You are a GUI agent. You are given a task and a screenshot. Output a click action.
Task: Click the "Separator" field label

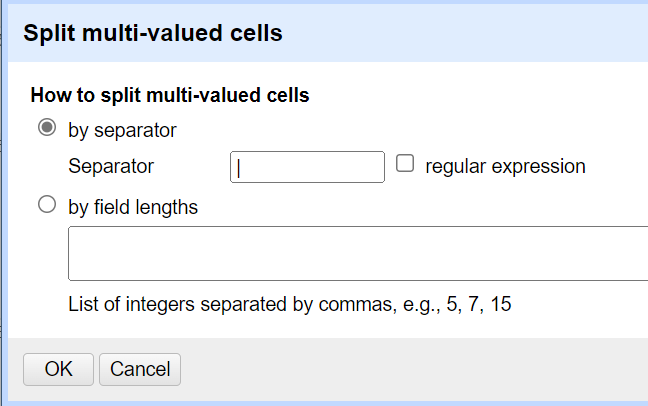111,166
